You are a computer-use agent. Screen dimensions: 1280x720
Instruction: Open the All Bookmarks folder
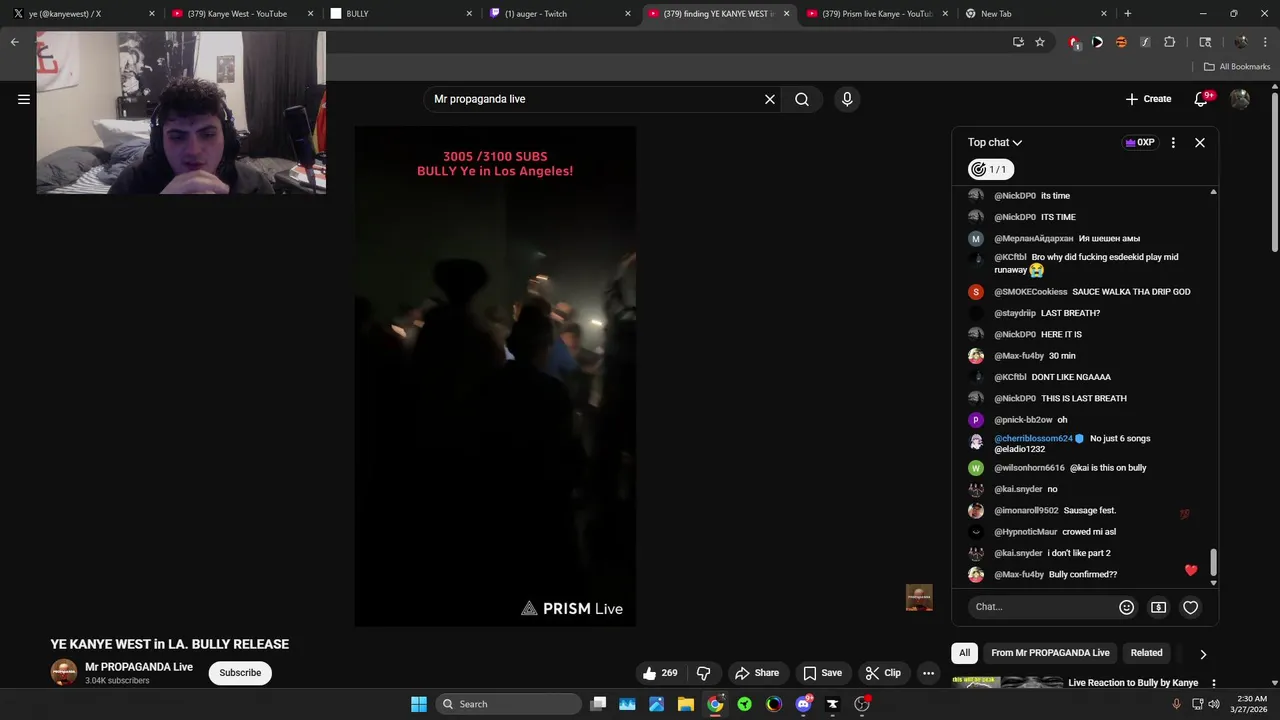(x=1237, y=67)
